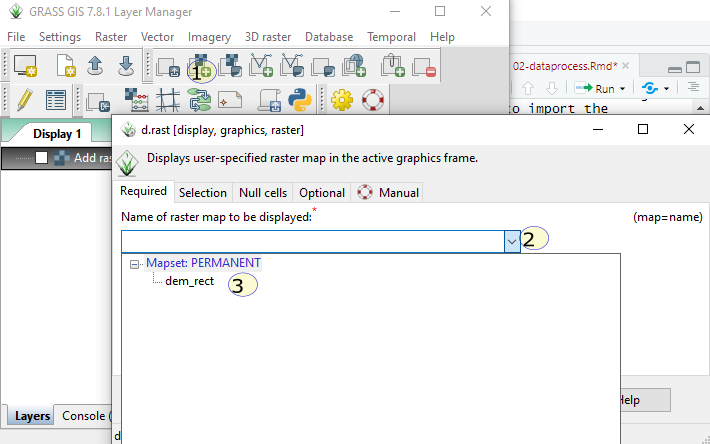
Task: Click the Open existing workspace icon
Action: click(x=96, y=68)
